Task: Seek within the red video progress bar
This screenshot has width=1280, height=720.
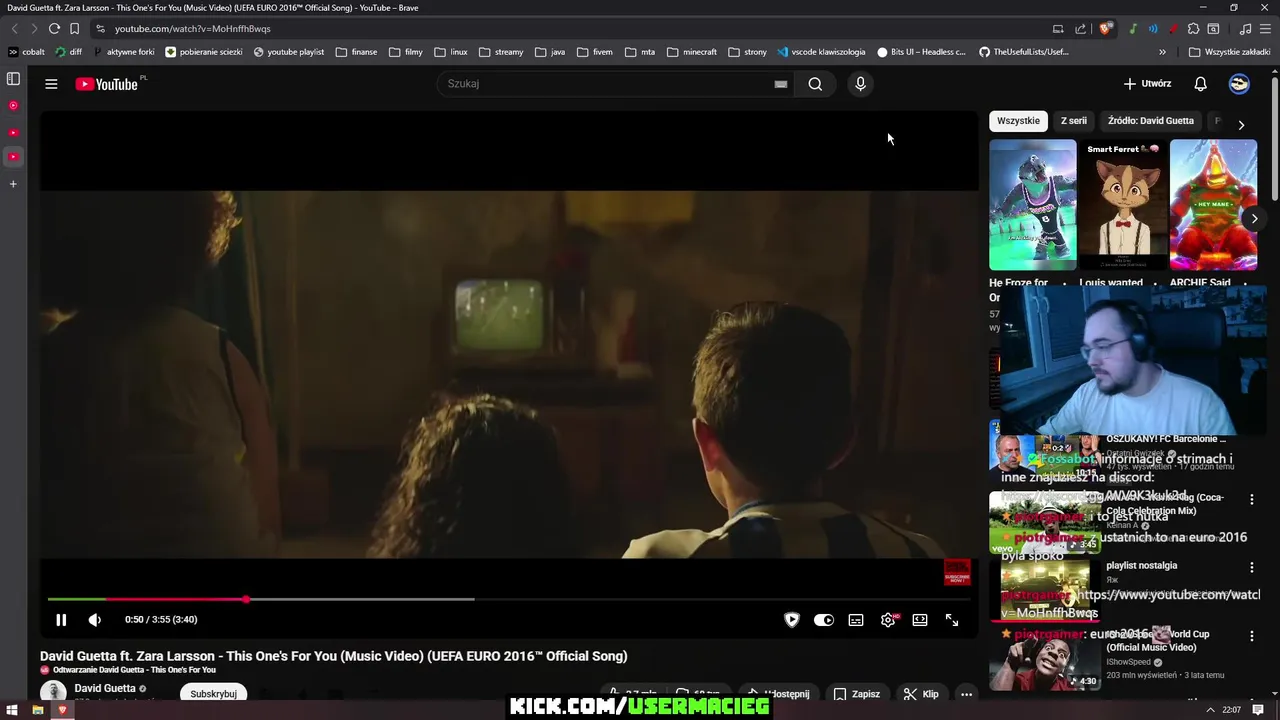Action: pyautogui.click(x=147, y=599)
